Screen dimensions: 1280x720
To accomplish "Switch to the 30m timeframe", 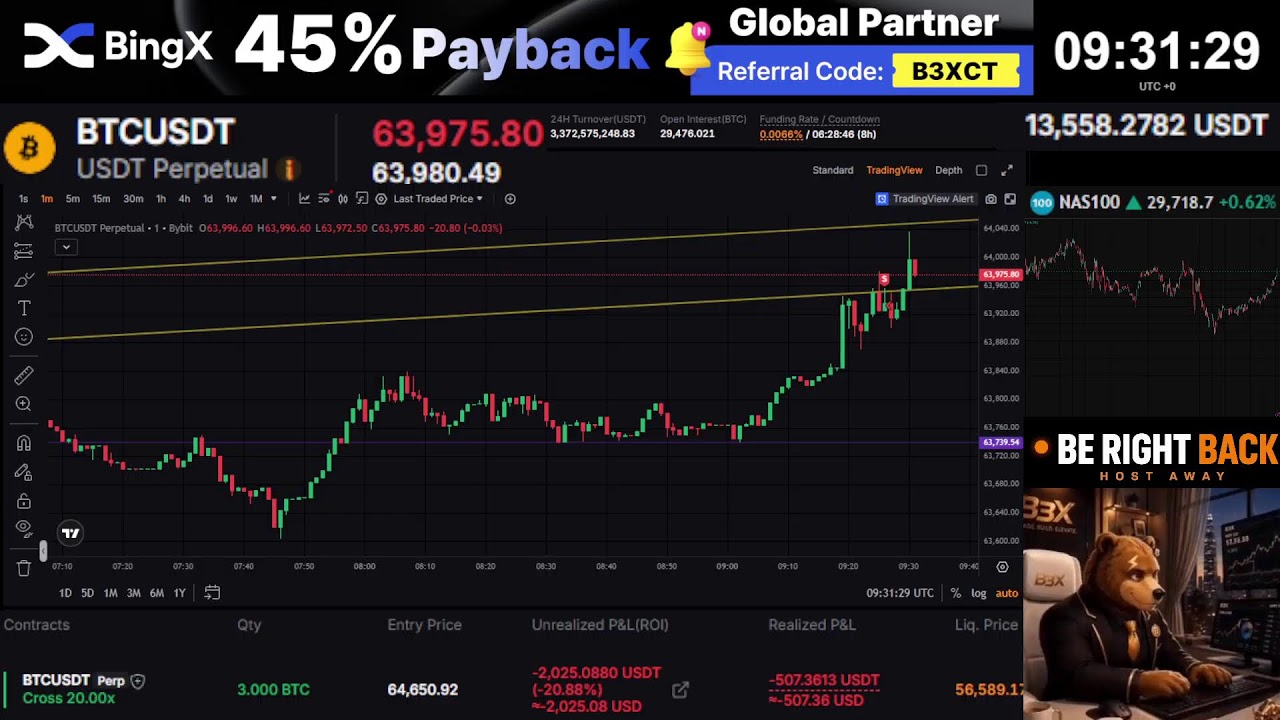I will pyautogui.click(x=133, y=199).
